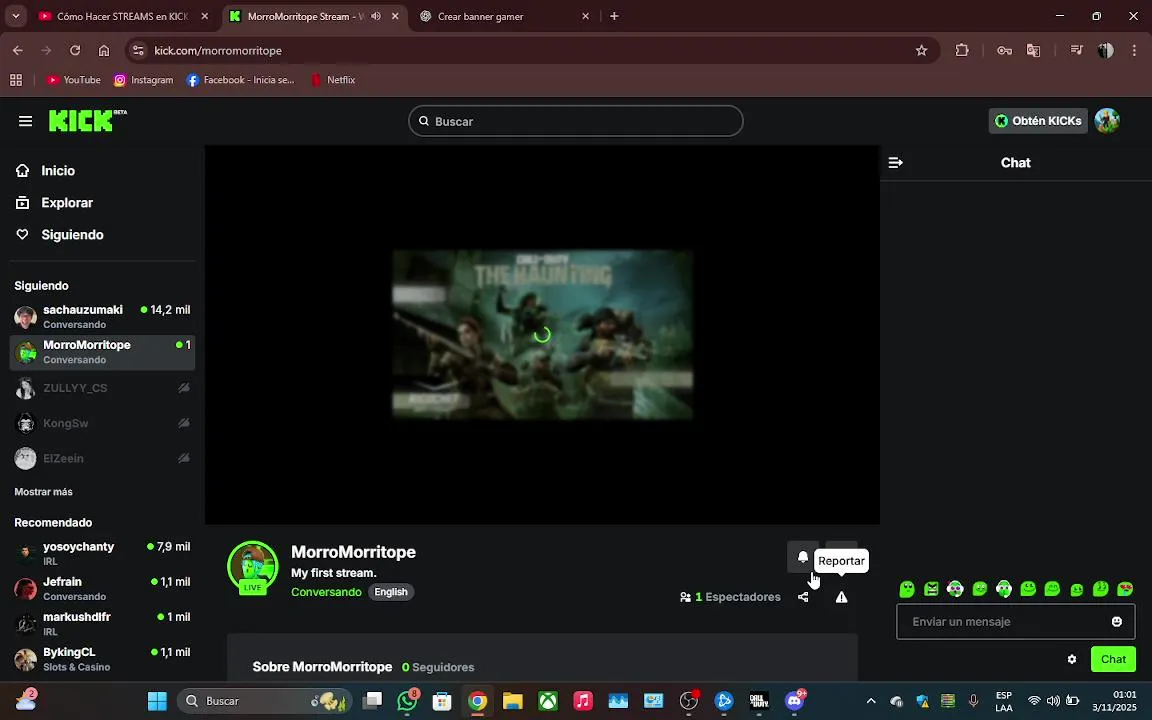Open recommended channel BykingCL
The height and width of the screenshot is (720, 1152).
click(x=102, y=659)
